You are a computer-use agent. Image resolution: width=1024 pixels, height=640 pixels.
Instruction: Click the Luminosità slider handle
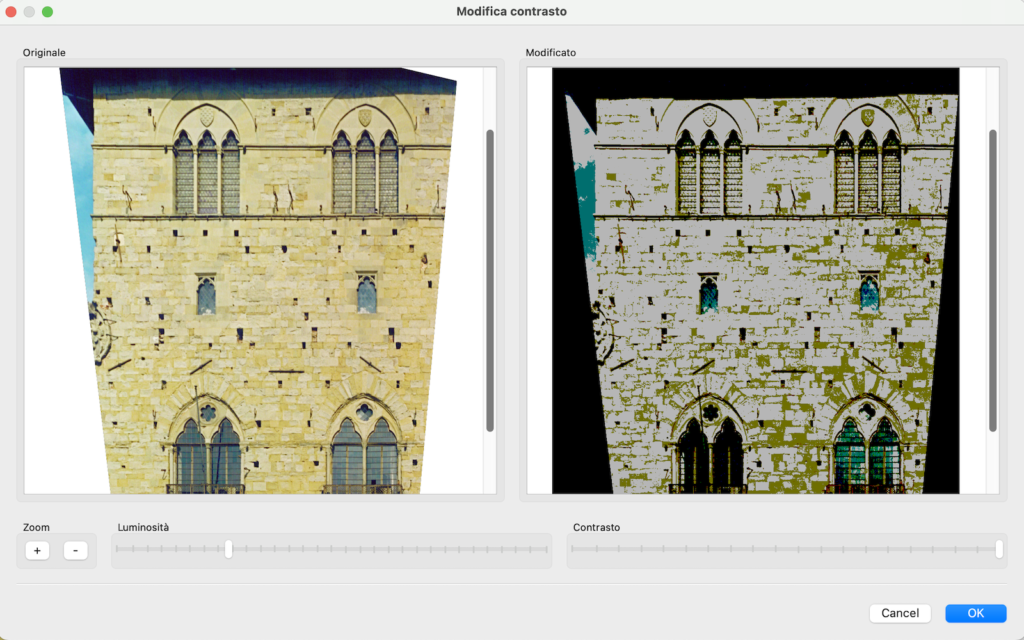pos(229,549)
